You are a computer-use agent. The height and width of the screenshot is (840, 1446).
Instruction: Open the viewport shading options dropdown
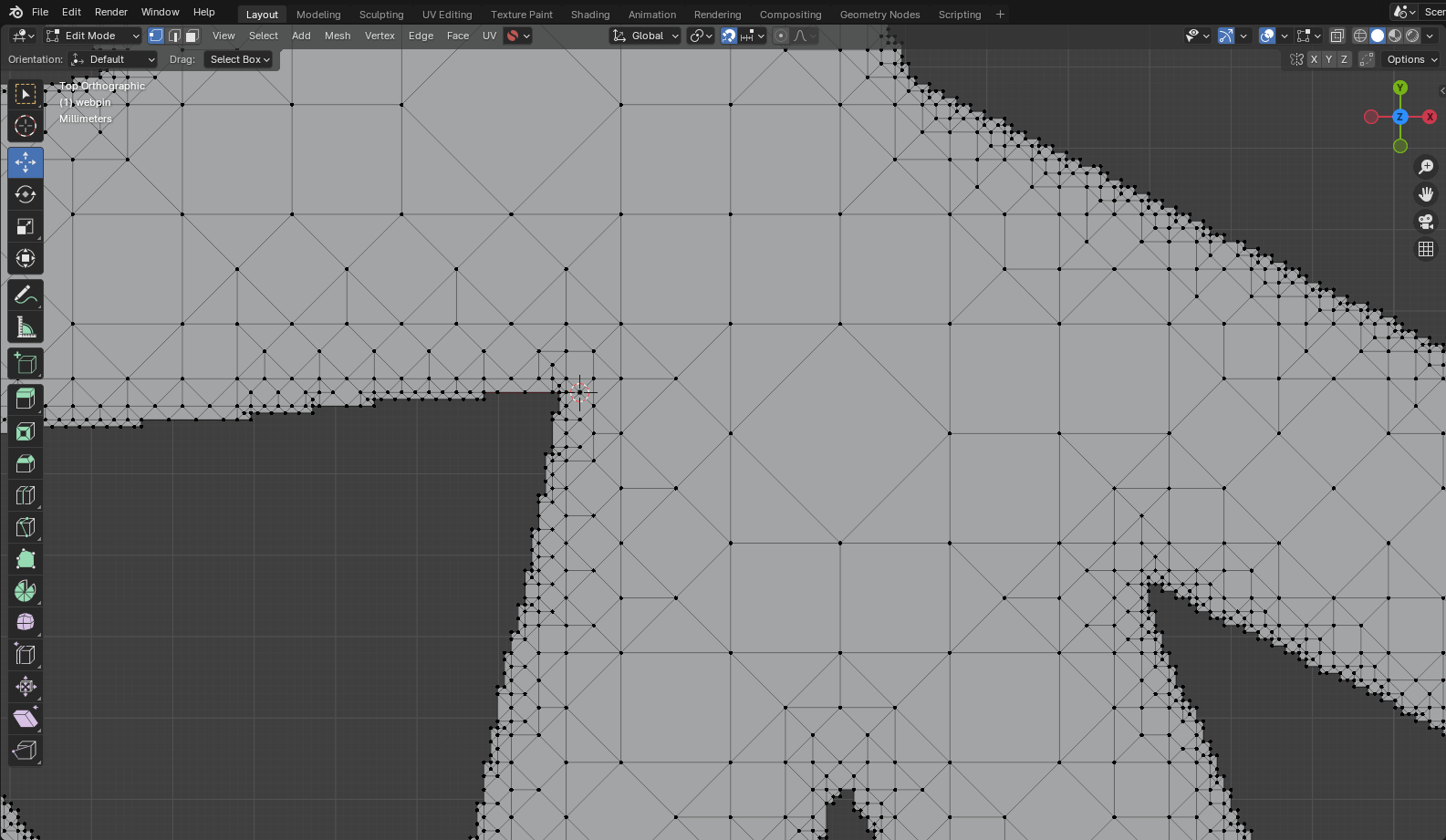[1430, 36]
